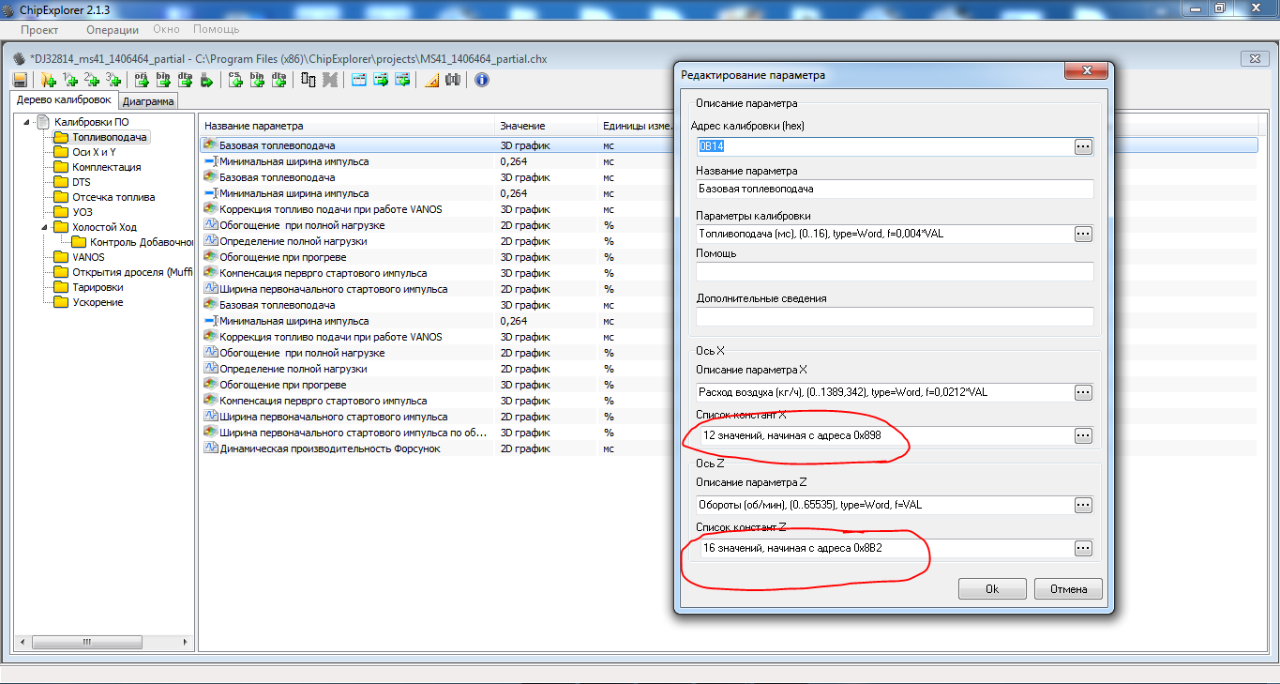Screen dimensions: 1280x684
Task: Open browse button for Список констант X
Action: click(x=1082, y=436)
